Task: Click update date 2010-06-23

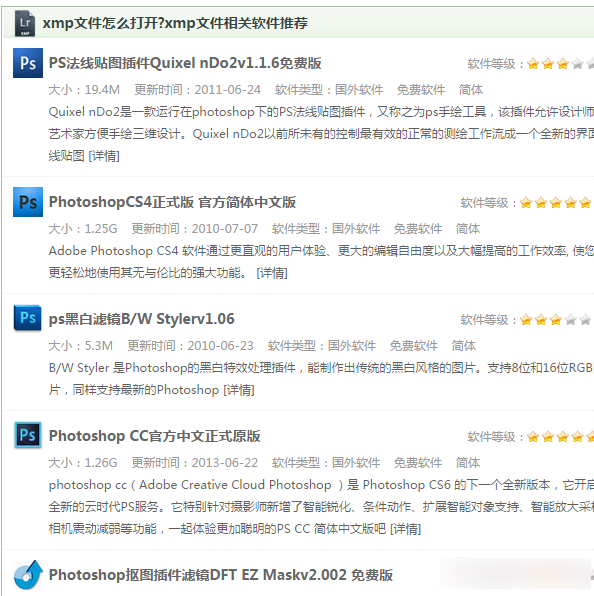Action: 220,346
